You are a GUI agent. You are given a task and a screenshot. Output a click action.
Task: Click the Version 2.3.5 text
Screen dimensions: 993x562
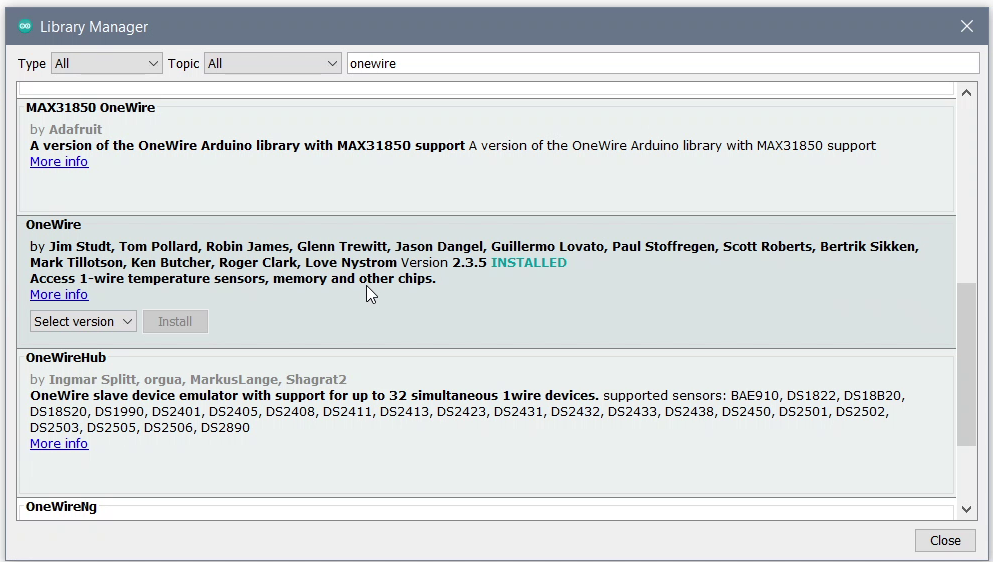(444, 262)
